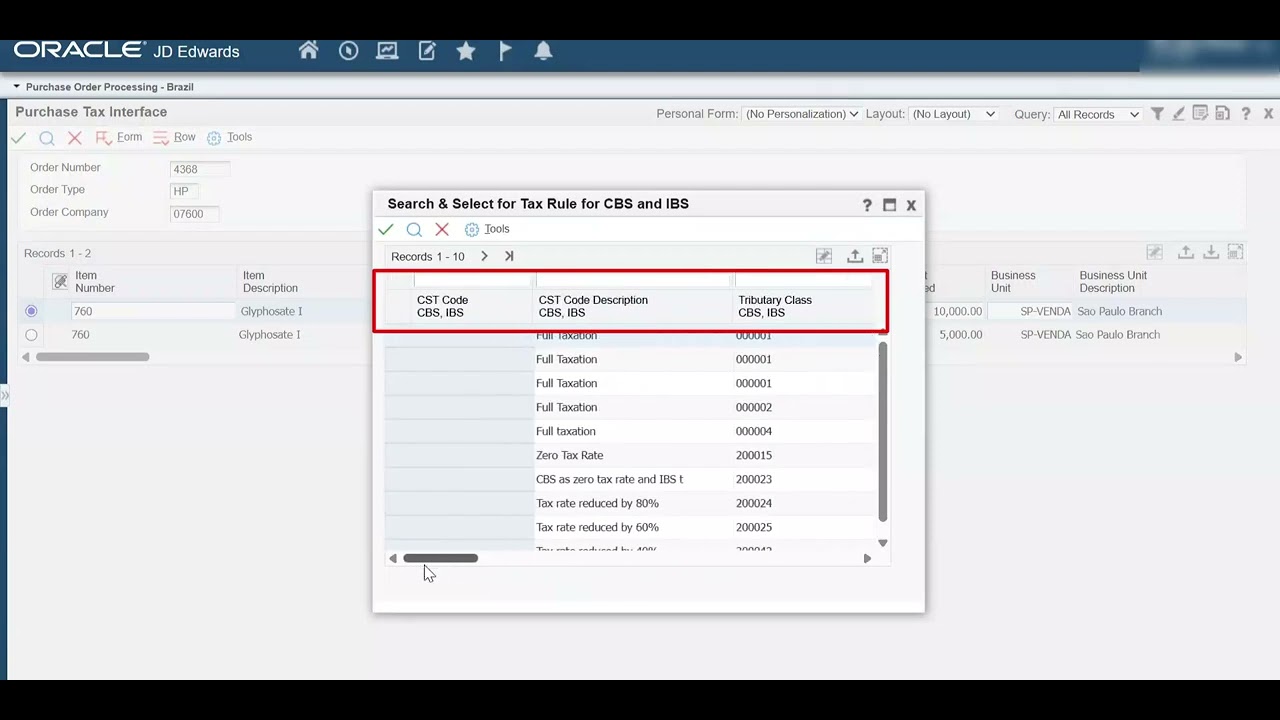Screen dimensions: 1280x720
Task: Collapse Purchase Order Processing - Brazil breadcrumb
Action: click(17, 87)
